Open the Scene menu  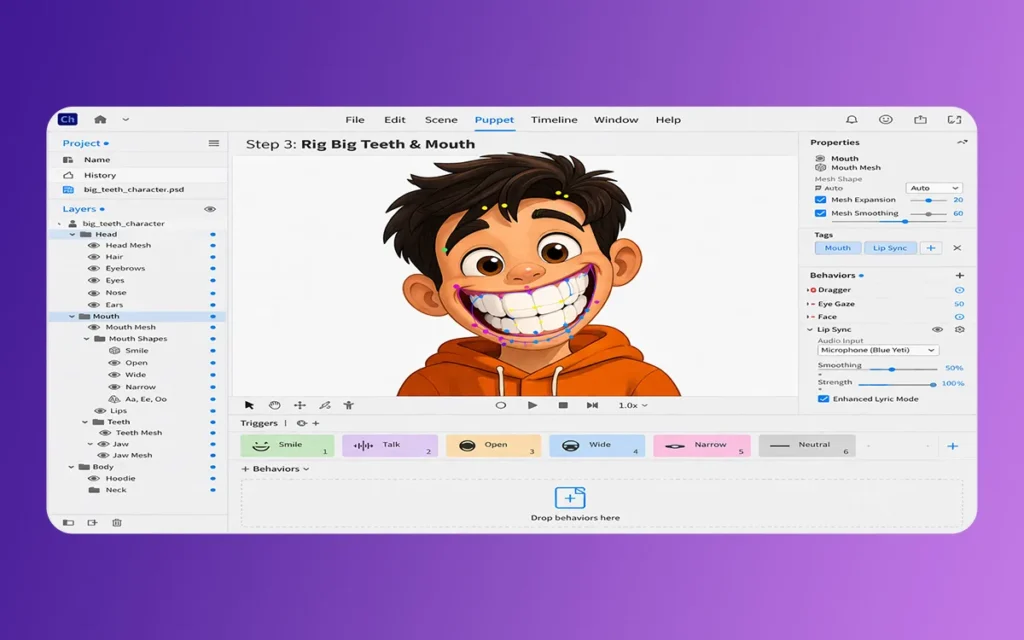coord(441,120)
